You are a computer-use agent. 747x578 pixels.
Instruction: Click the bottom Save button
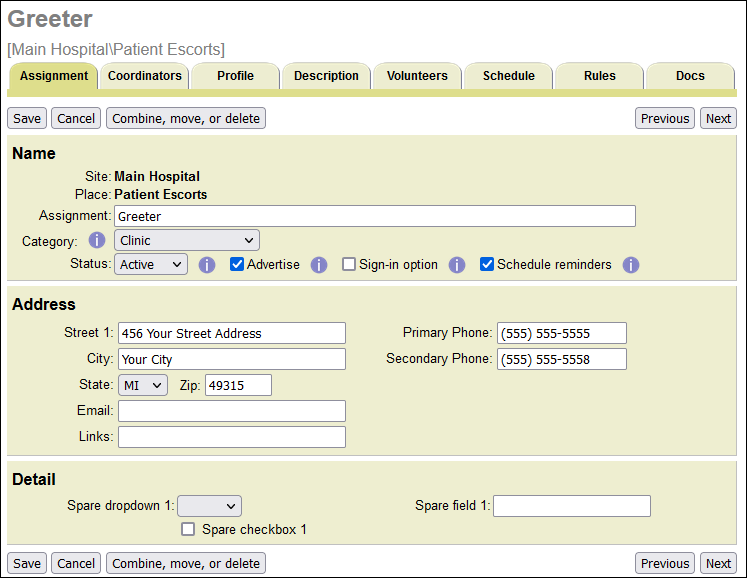tap(27, 563)
